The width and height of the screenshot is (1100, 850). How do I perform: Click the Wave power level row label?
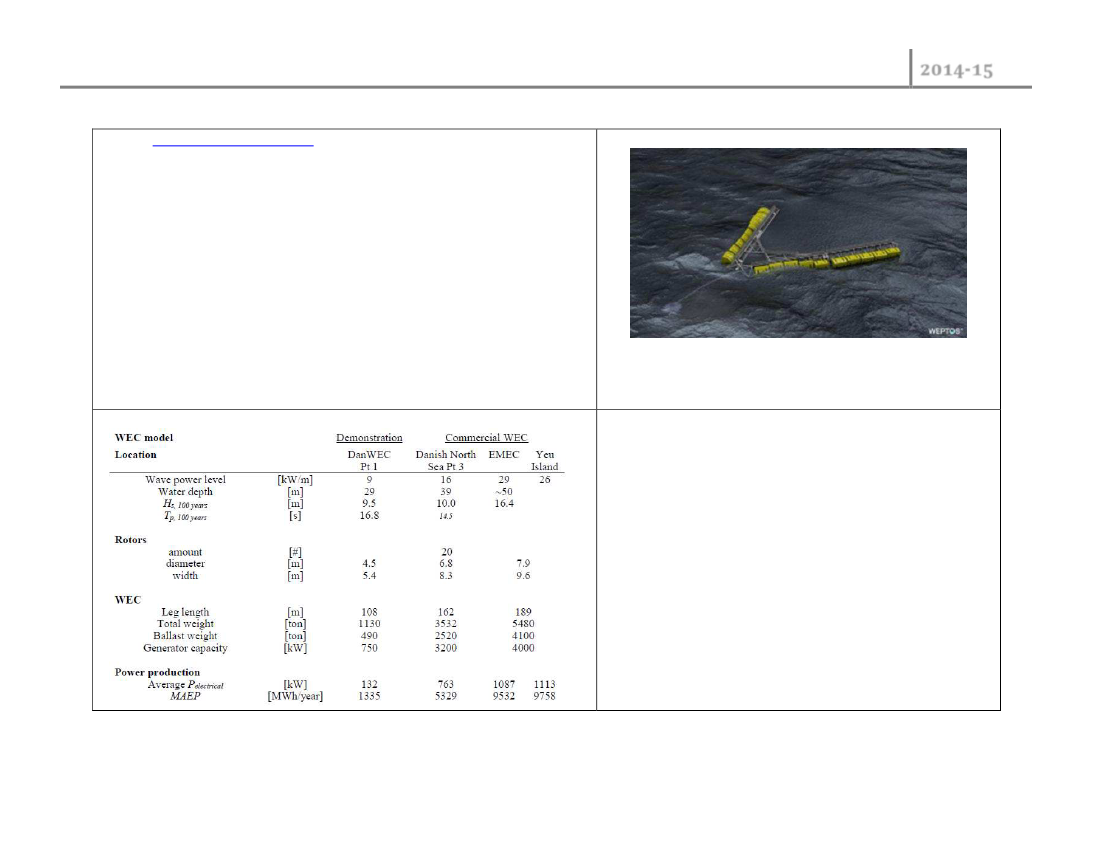(185, 480)
